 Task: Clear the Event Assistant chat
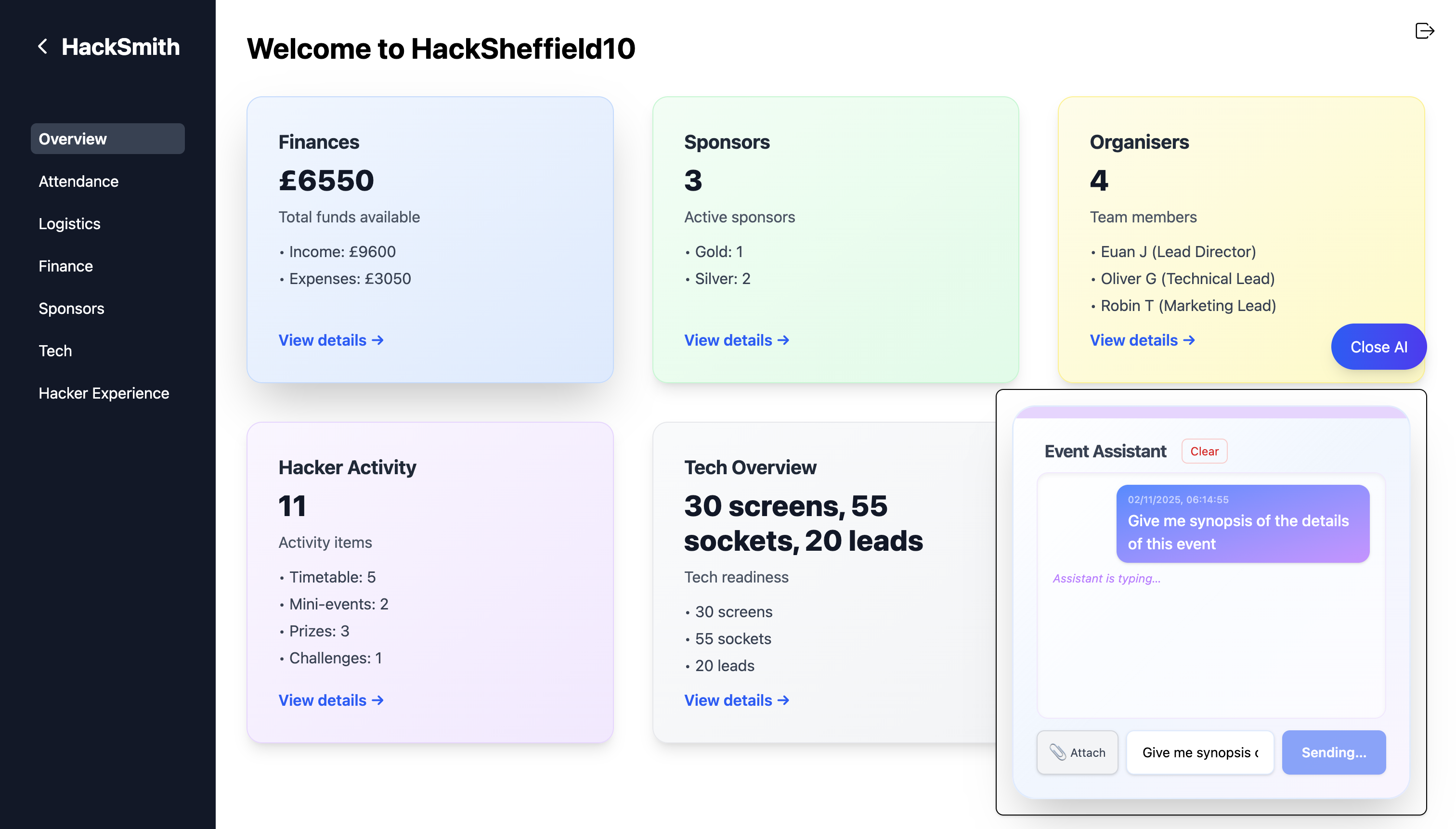pyautogui.click(x=1204, y=451)
